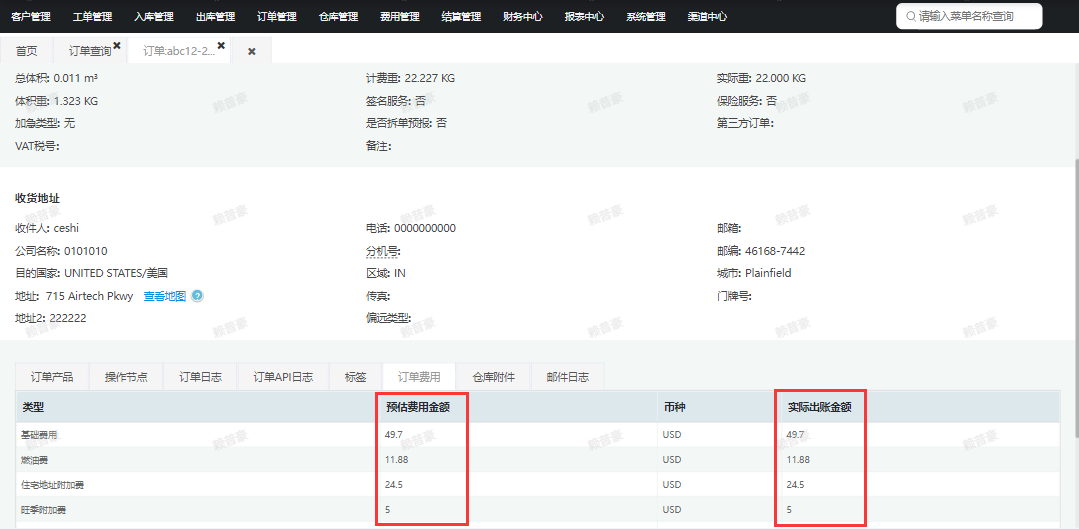Click the 实际出账金额 column header

[820, 407]
